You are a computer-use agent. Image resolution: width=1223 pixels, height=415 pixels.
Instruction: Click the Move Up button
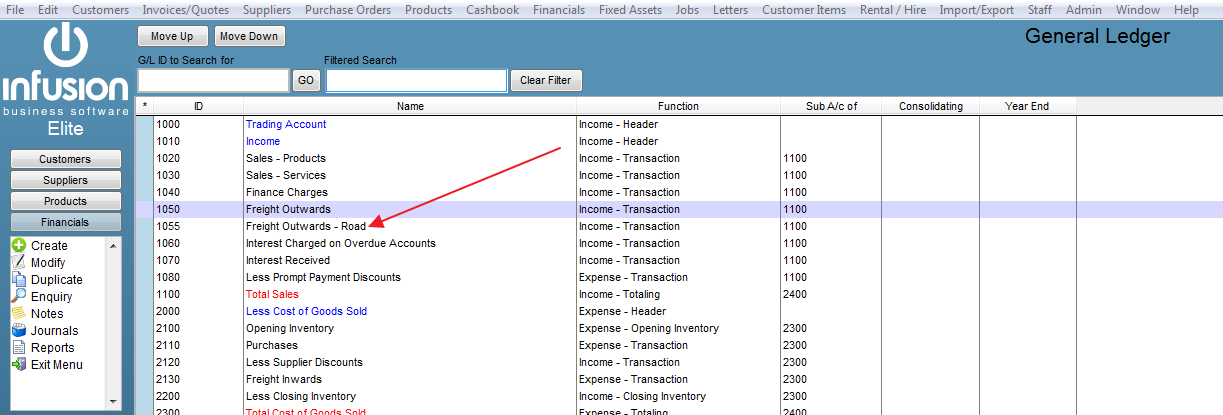point(172,36)
